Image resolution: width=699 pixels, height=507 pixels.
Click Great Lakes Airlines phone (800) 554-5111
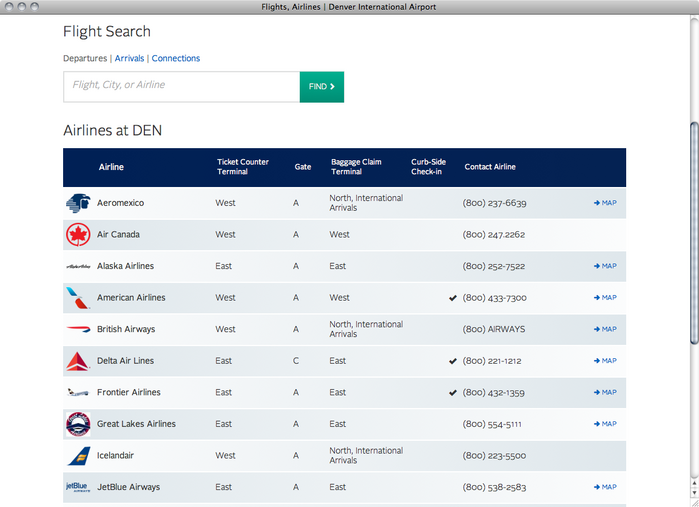click(x=492, y=424)
